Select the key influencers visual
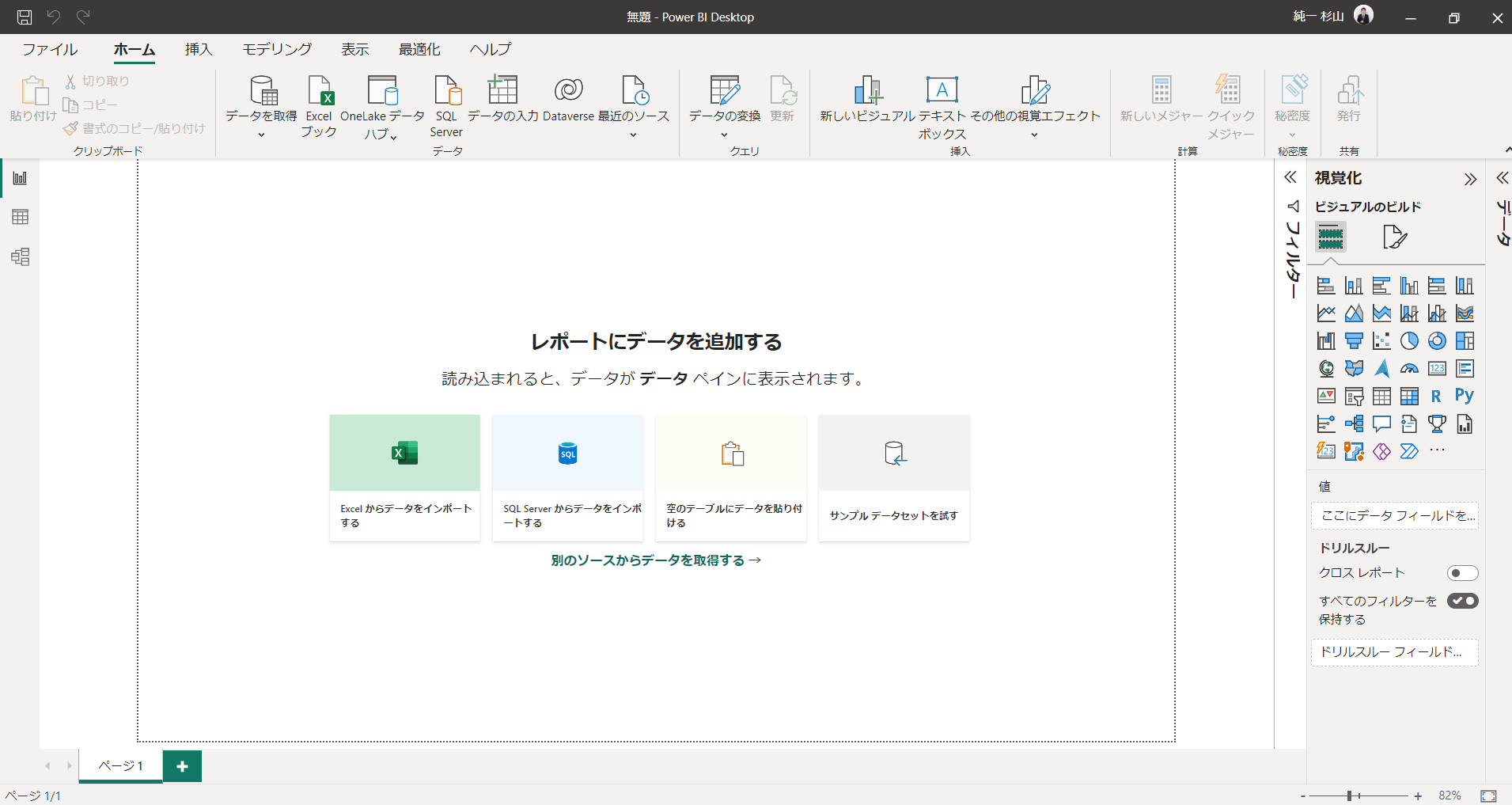This screenshot has height=805, width=1512. [1326, 424]
